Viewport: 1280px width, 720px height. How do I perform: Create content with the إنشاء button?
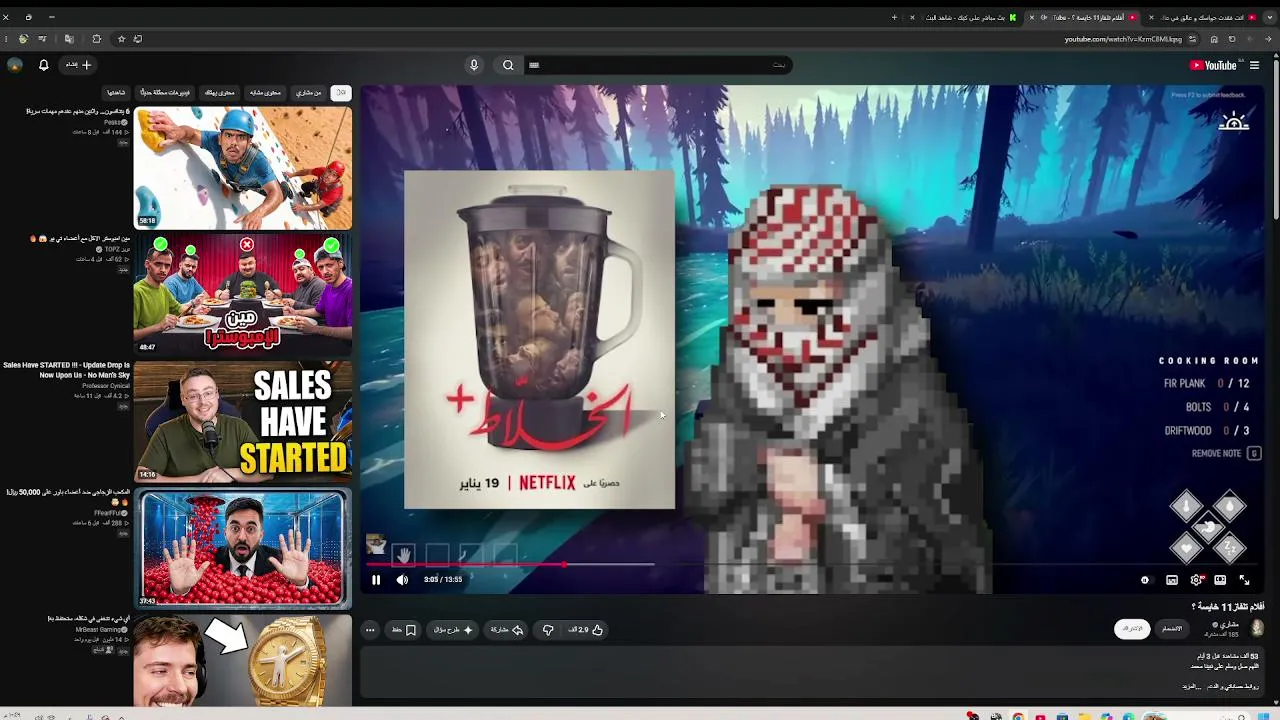[x=79, y=65]
